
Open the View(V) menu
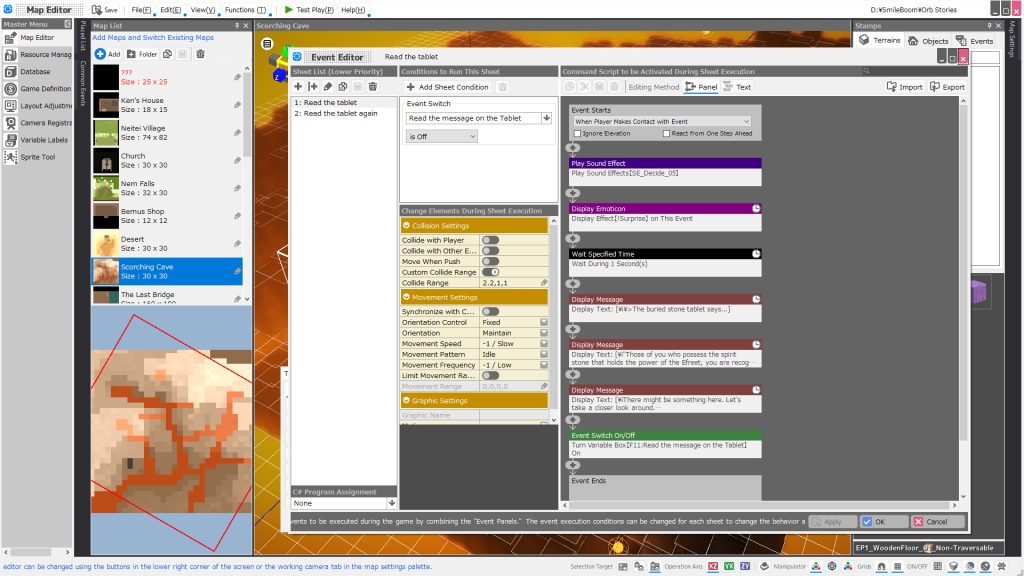202,10
